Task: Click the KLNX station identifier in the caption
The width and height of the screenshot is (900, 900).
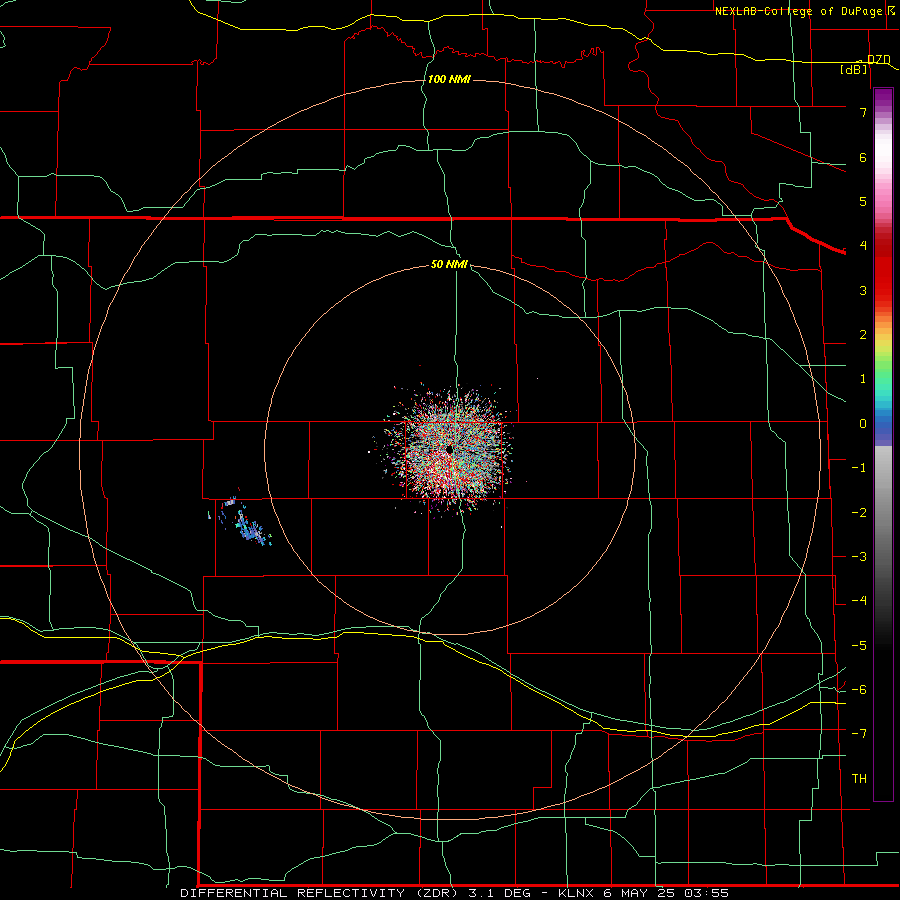Action: (x=576, y=893)
